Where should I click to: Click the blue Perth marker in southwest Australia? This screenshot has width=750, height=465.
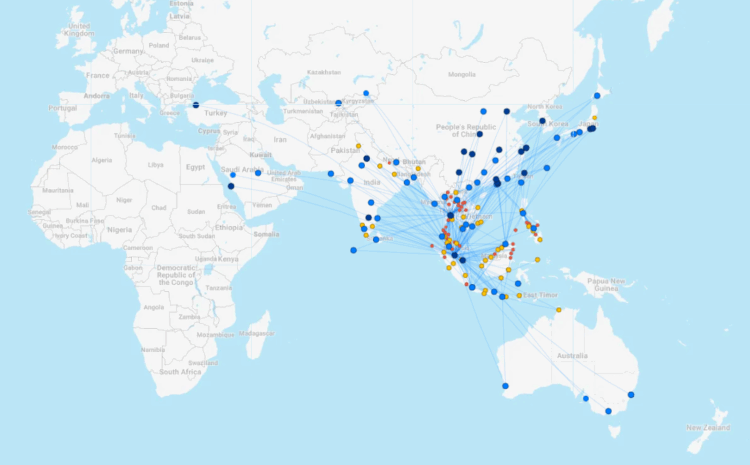tap(505, 386)
